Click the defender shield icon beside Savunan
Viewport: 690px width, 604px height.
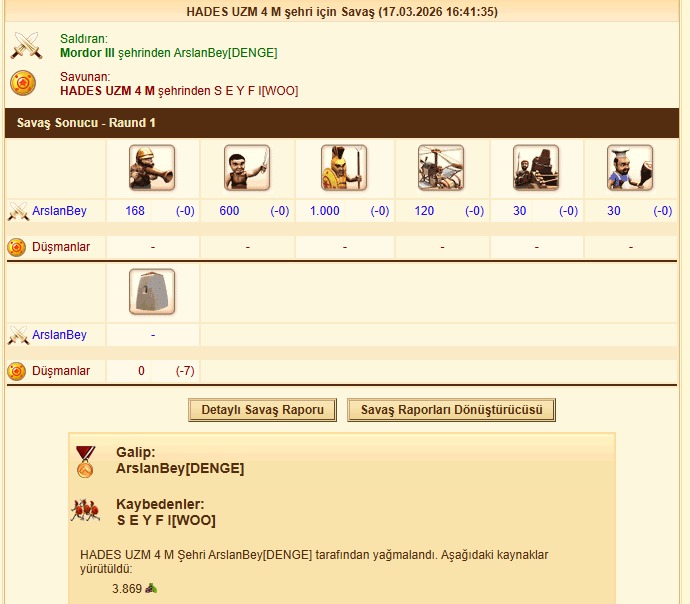click(23, 83)
